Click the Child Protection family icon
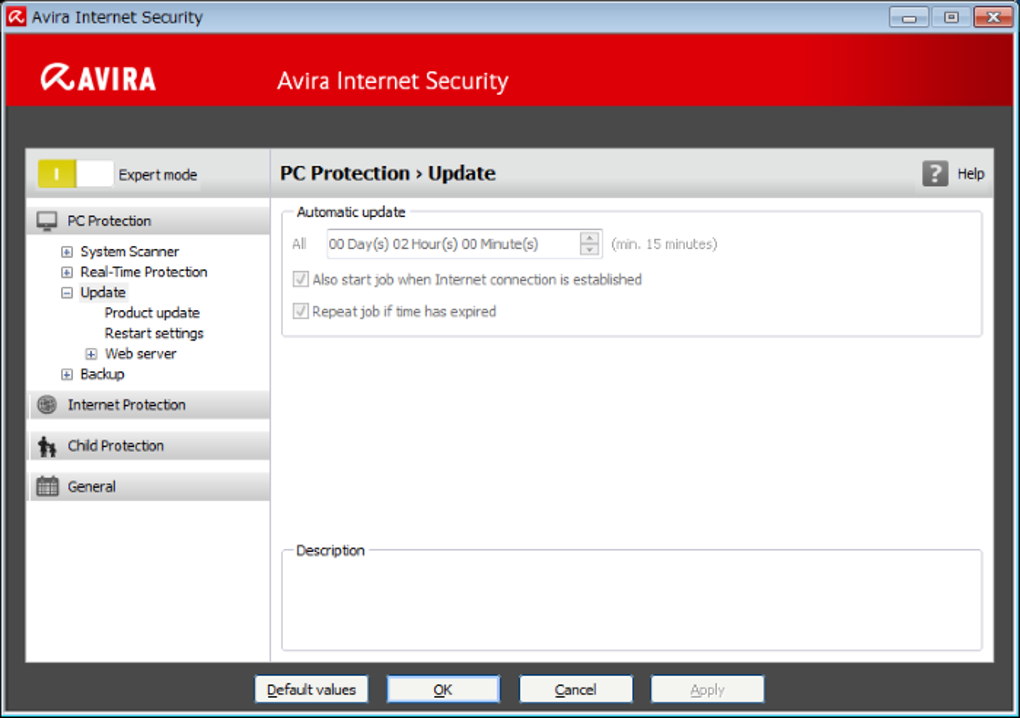The width and height of the screenshot is (1020, 718). [x=47, y=446]
